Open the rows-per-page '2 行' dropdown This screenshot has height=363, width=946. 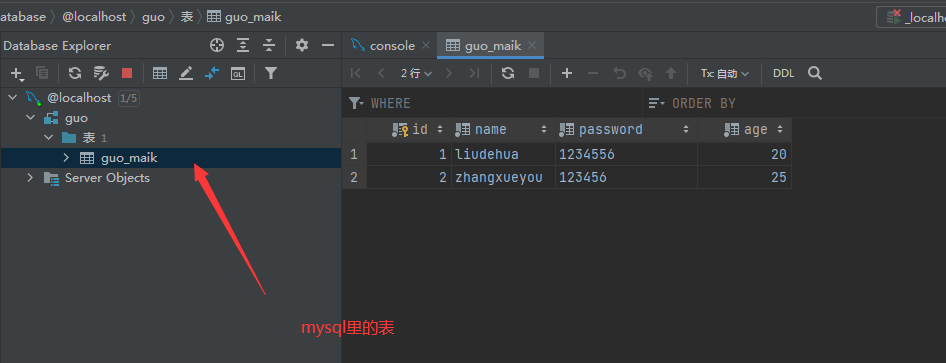pos(416,74)
